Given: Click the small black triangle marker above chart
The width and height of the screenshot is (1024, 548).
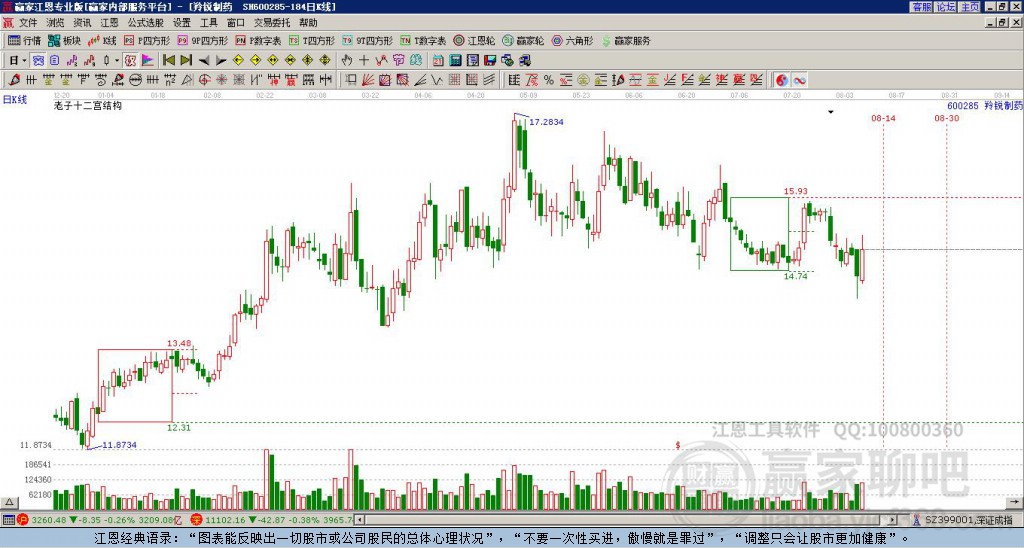Looking at the screenshot, I should [x=831, y=112].
